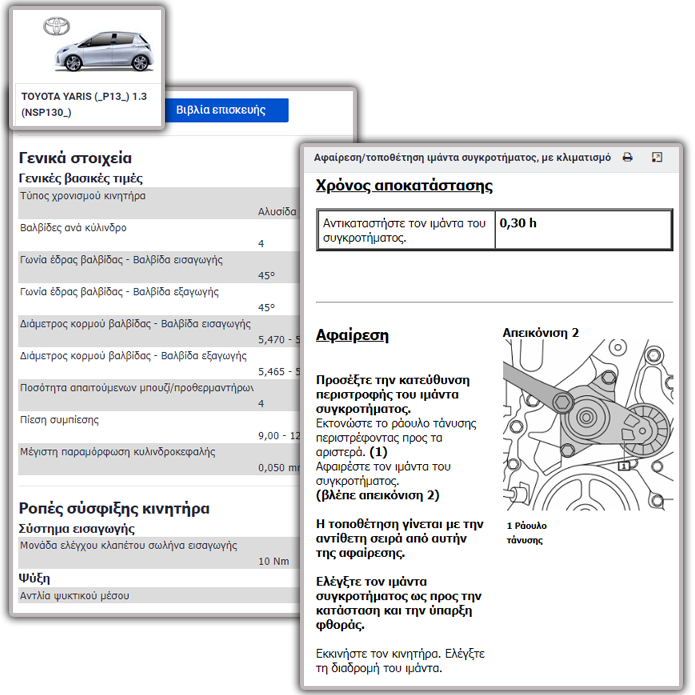Select Διάμετρος κορμού βαλβίδας - Βαλβίδα εξαγωγής row
695x695 pixels.
[x=159, y=363]
